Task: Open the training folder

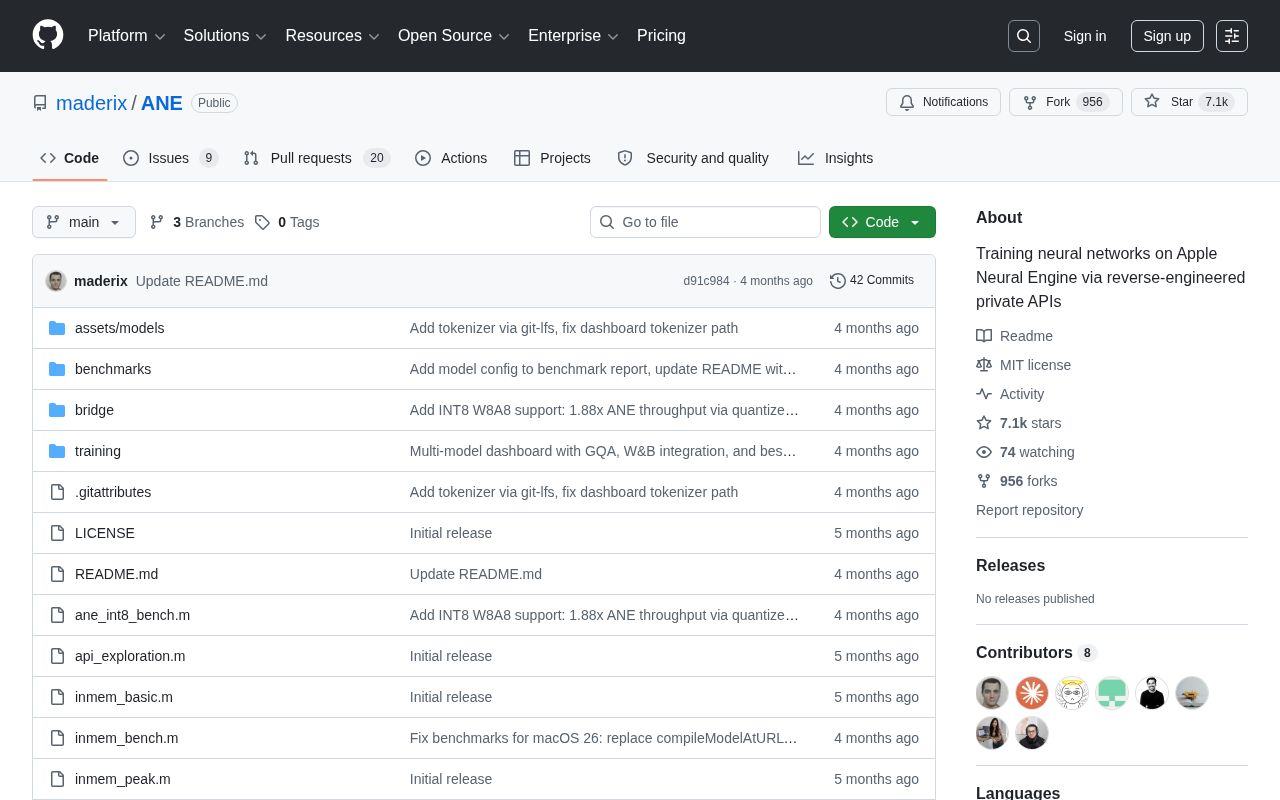Action: coord(98,451)
